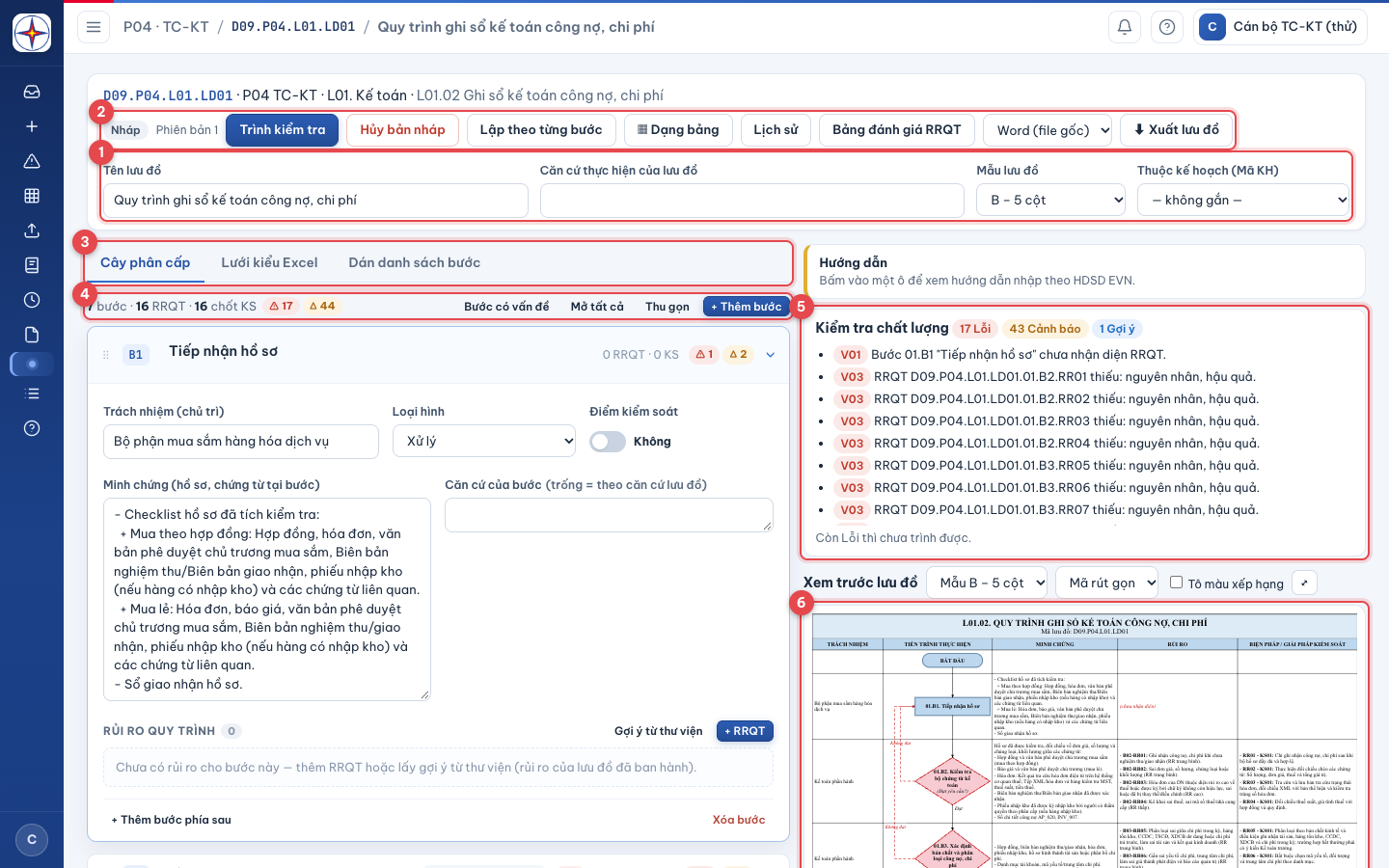Open the warning triangle sidebar icon
This screenshot has width=1389, height=868.
[32, 161]
